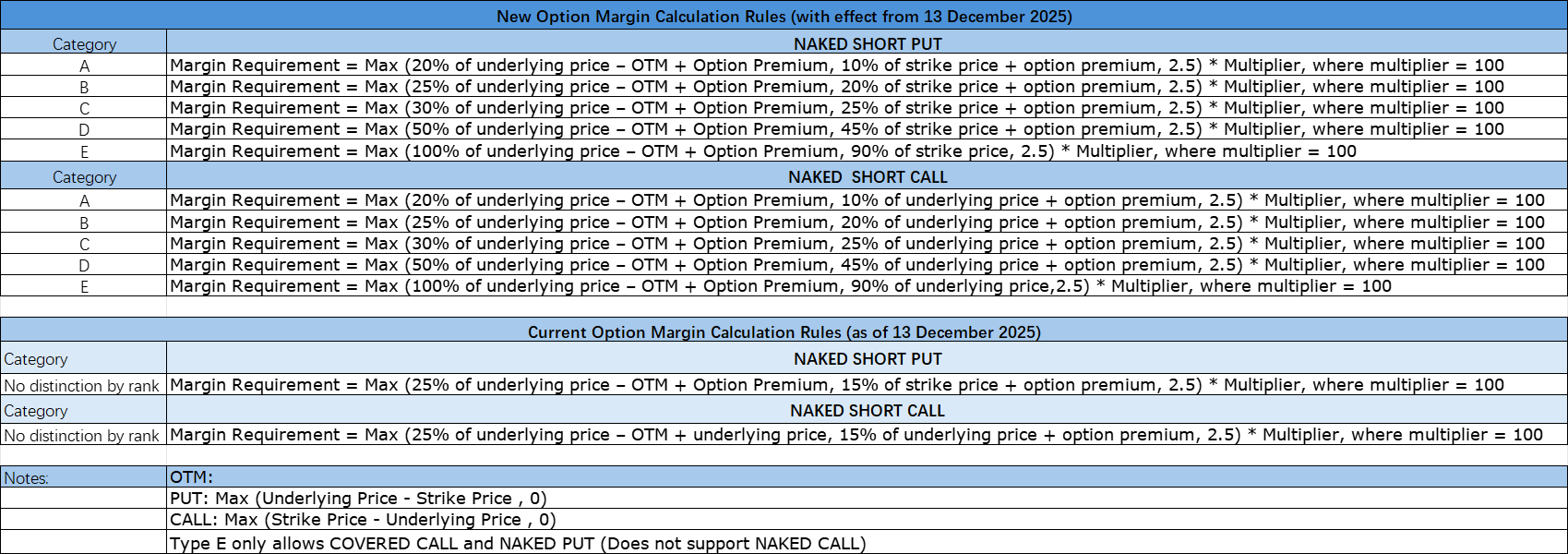Select current rules NAKED SHORT CALL header
This screenshot has height=554, width=1568.
[867, 411]
